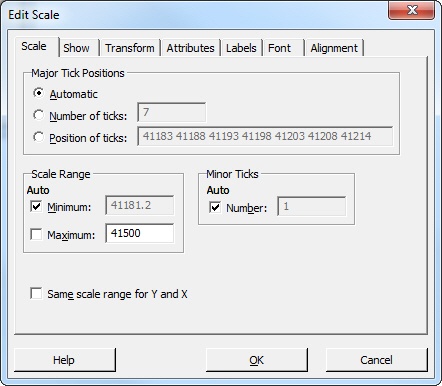This screenshot has width=442, height=386.
Task: Choose Position of ticks radio button
Action: click(x=39, y=137)
